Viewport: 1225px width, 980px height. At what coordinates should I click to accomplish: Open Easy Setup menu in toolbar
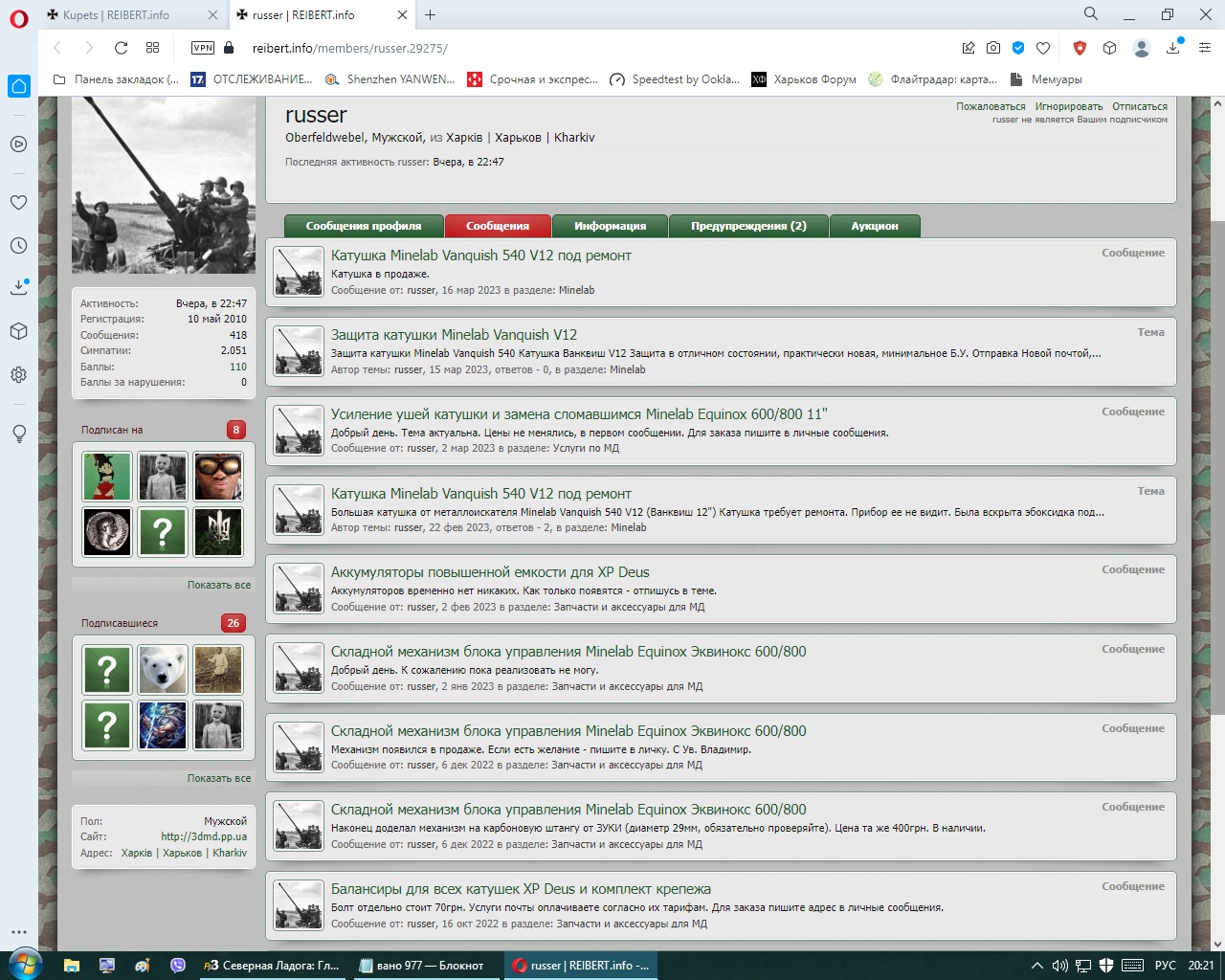click(1205, 48)
